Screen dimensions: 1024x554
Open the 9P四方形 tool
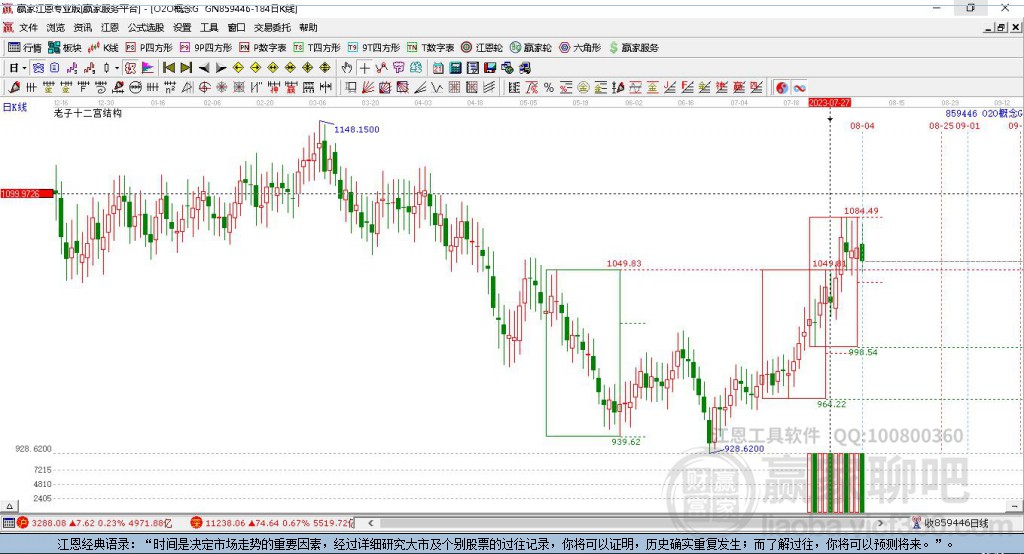(206, 48)
